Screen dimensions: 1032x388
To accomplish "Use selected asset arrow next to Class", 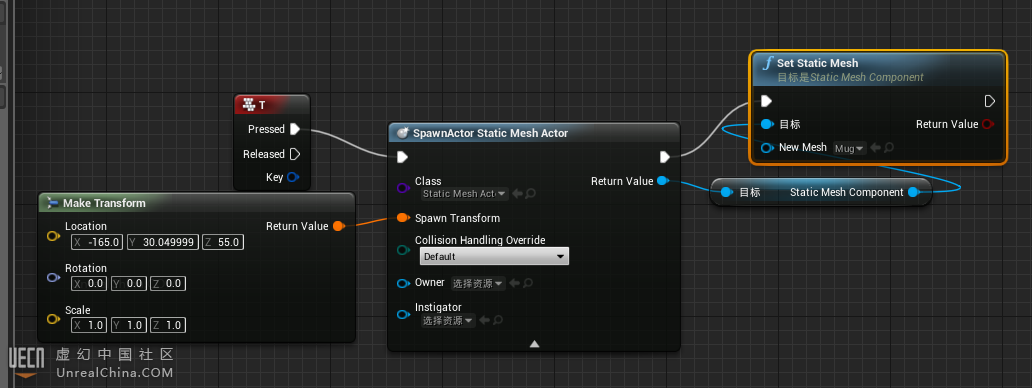I will (518, 193).
